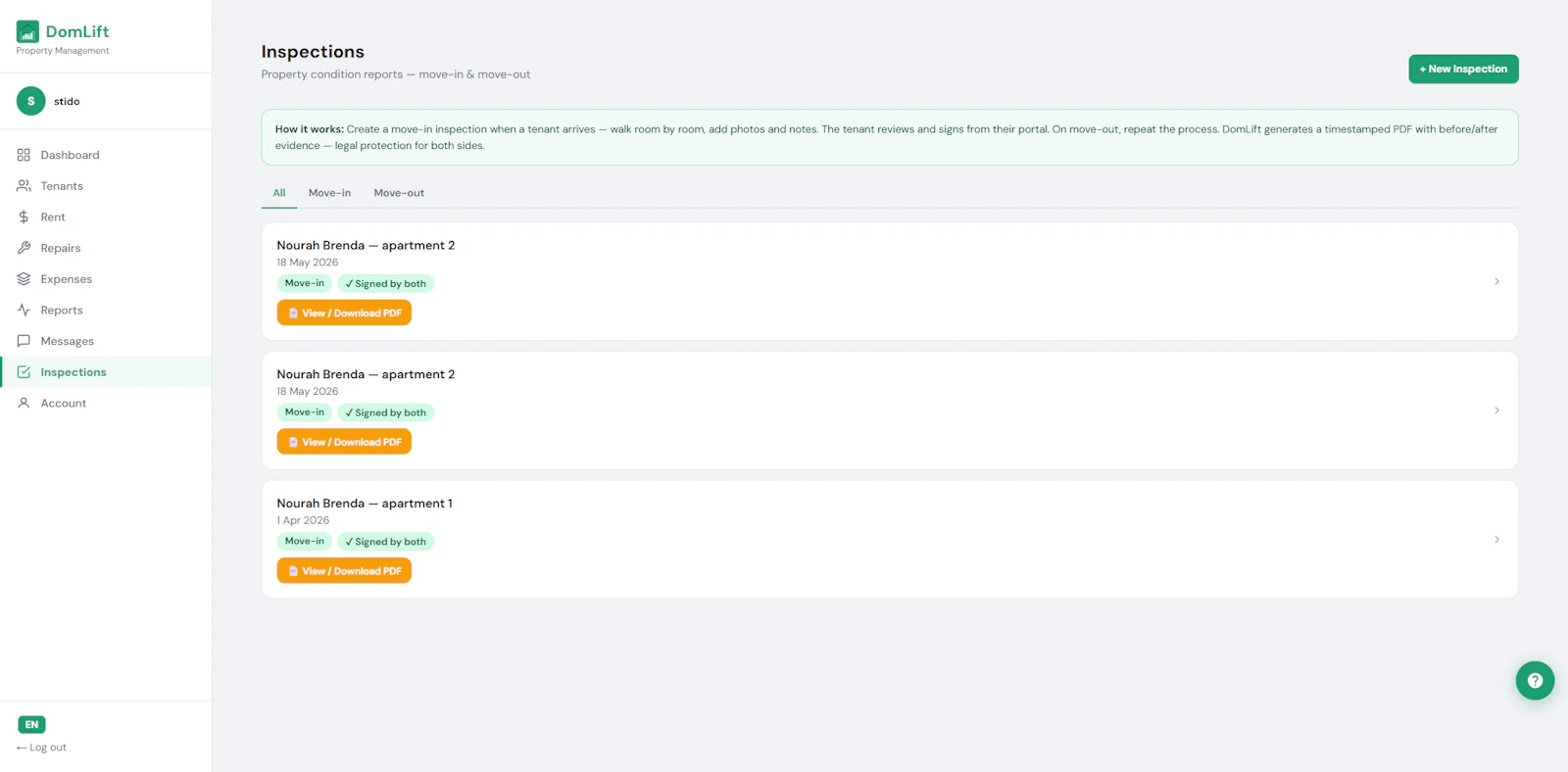Go to the Tenants page

click(106, 186)
